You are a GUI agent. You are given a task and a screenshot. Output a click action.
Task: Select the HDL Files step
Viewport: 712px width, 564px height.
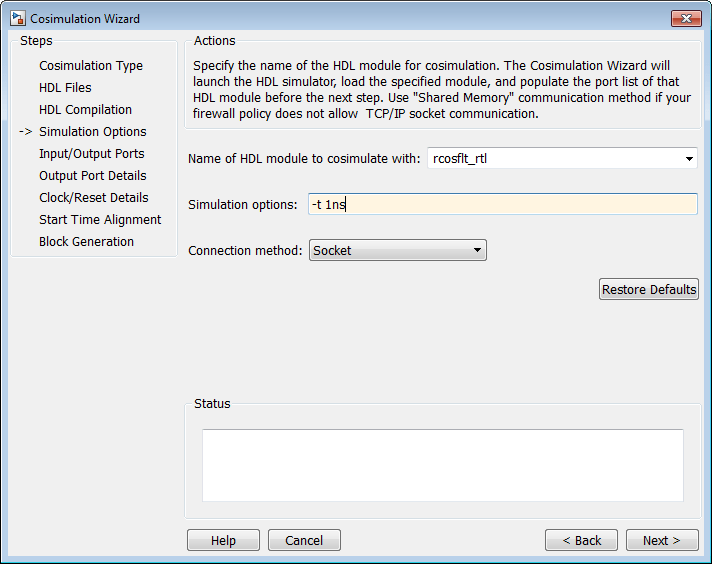(x=65, y=88)
